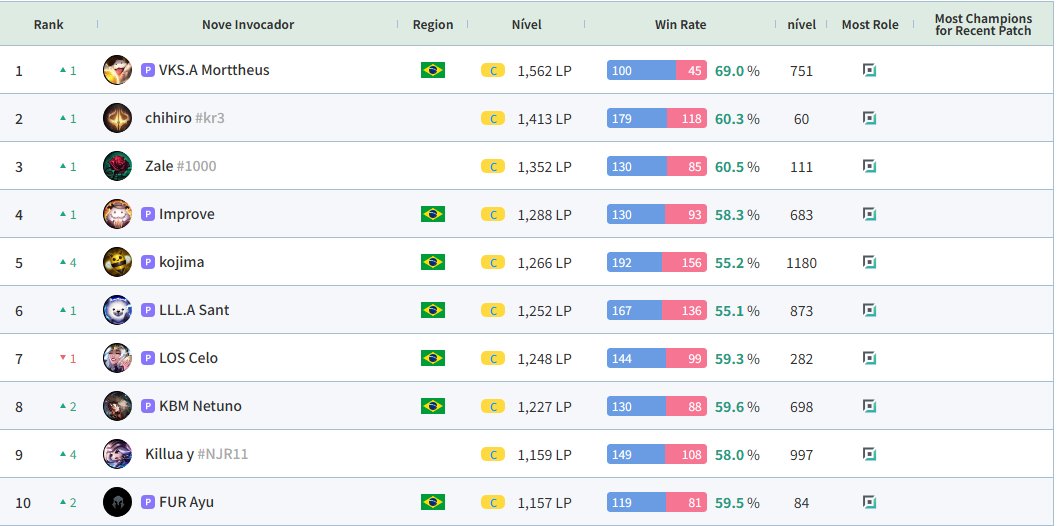Click level value 1180

pos(802,263)
